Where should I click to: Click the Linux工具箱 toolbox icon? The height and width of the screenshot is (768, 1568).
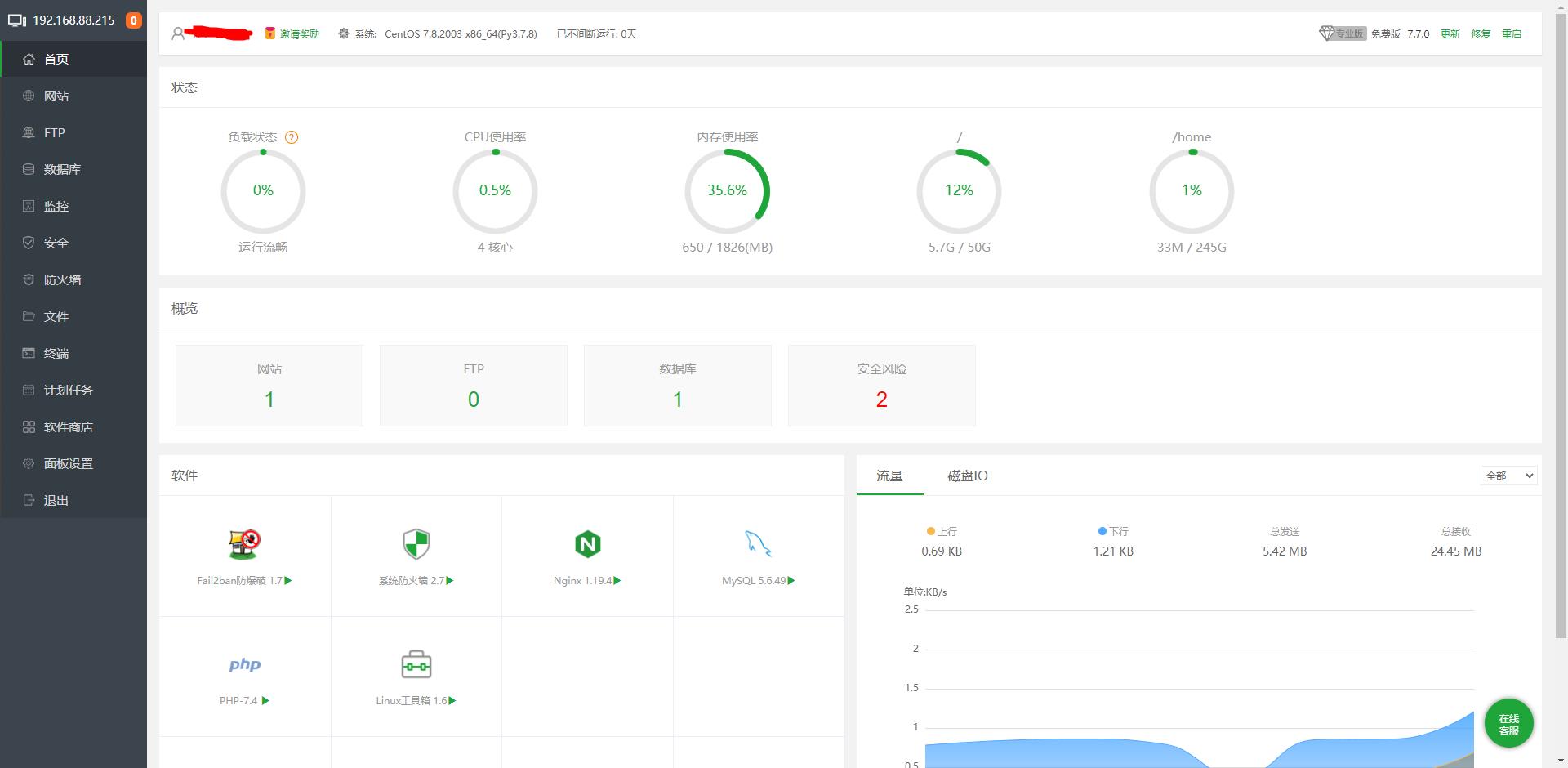416,664
